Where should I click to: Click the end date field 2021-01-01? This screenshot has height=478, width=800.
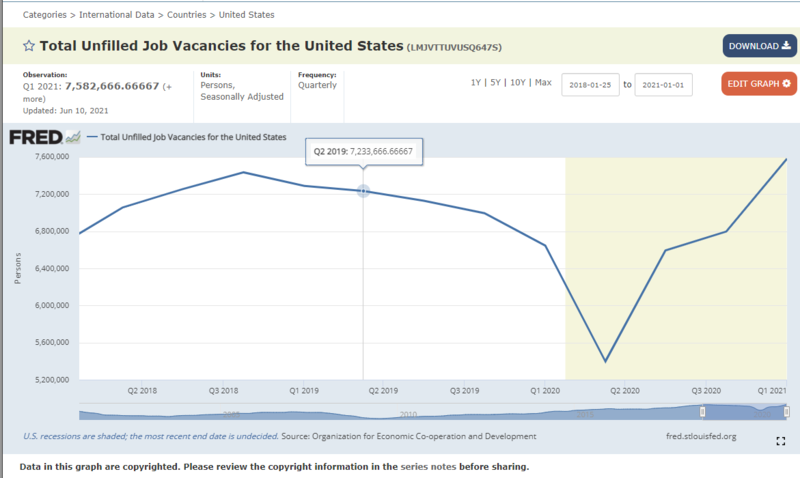point(663,85)
